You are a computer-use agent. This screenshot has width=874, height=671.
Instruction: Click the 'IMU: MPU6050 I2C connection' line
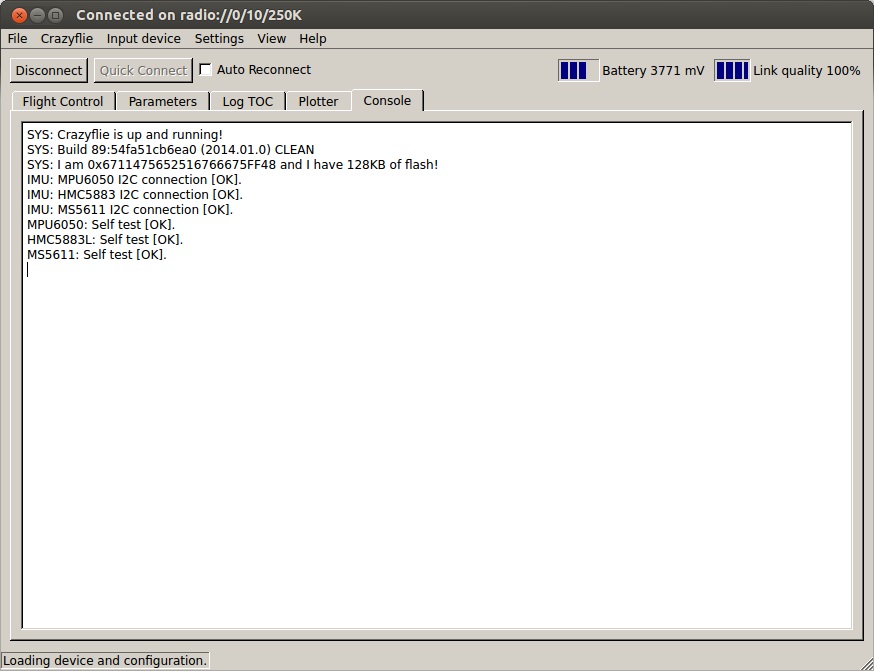point(134,180)
